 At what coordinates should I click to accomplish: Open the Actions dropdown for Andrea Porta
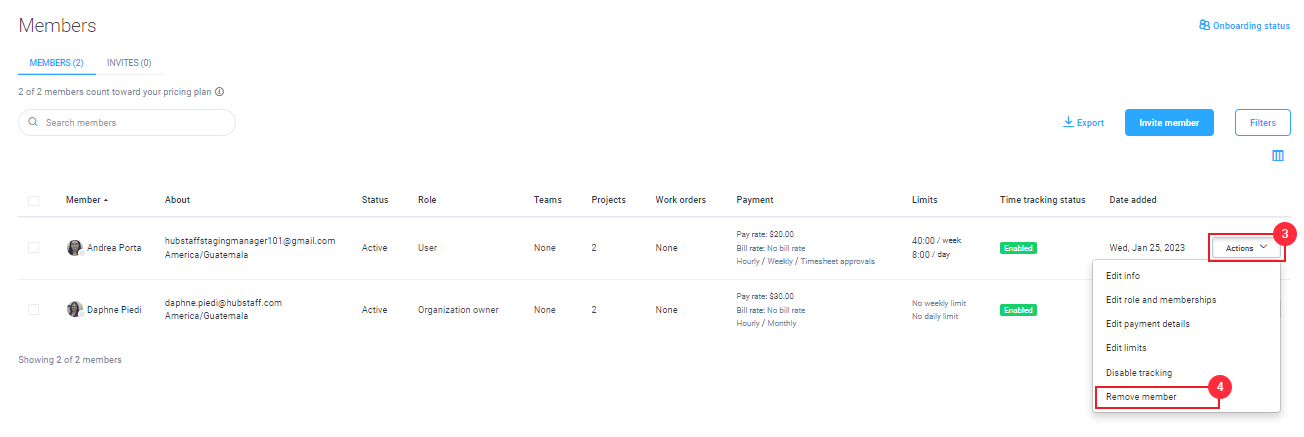pyautogui.click(x=1246, y=247)
